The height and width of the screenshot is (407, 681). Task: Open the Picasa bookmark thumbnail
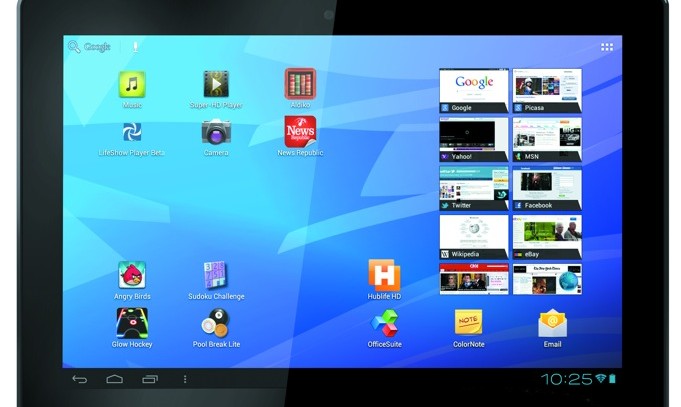tap(547, 91)
